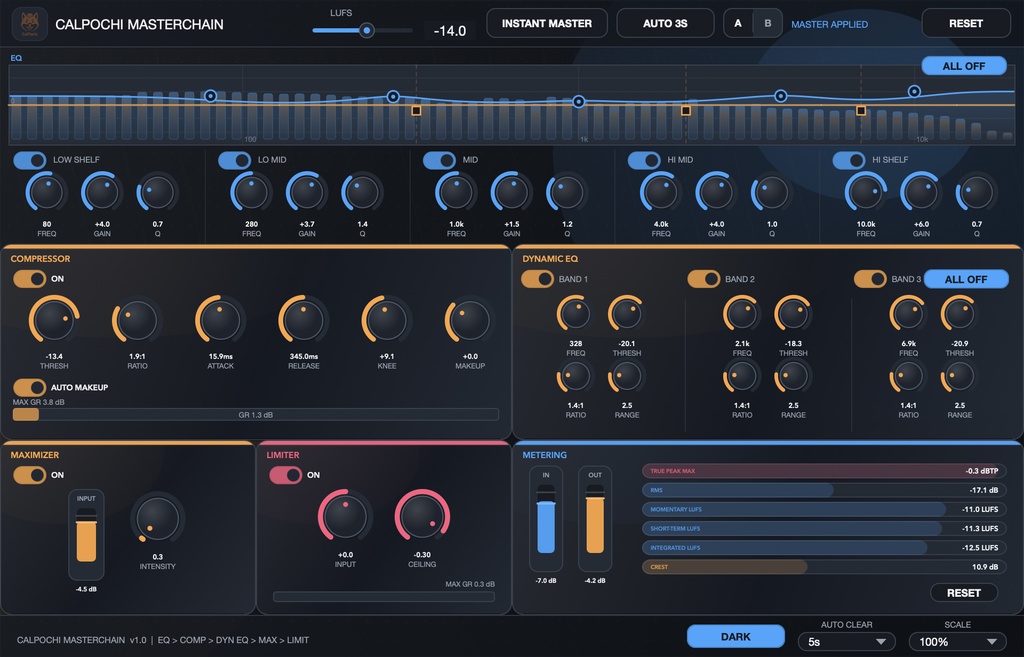Viewport: 1024px width, 657px height.
Task: Turn off the Maximizer ON switch
Action: click(x=29, y=475)
